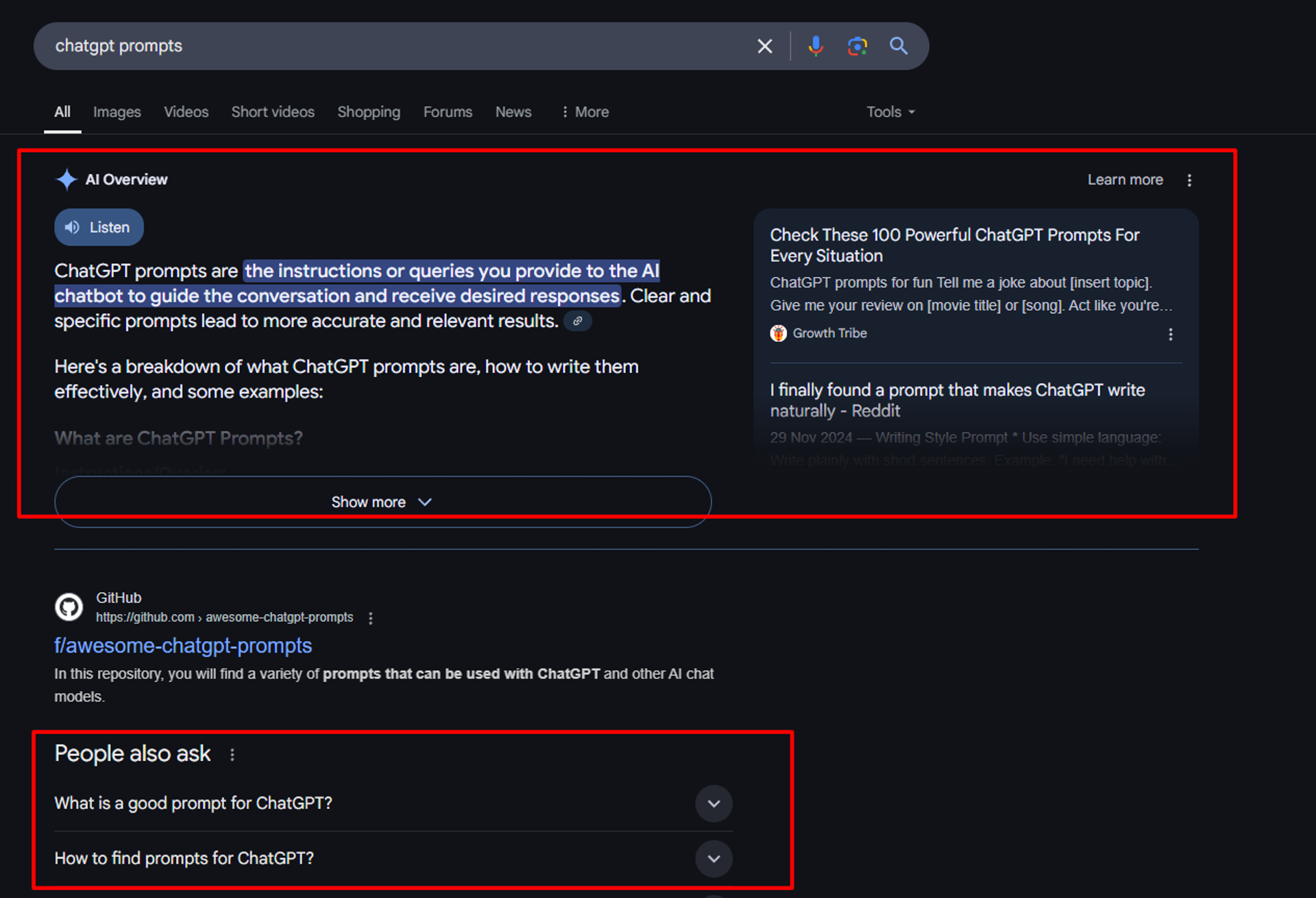Click the GitHub logo favicon
Viewport: 1316px width, 898px height.
tap(69, 607)
